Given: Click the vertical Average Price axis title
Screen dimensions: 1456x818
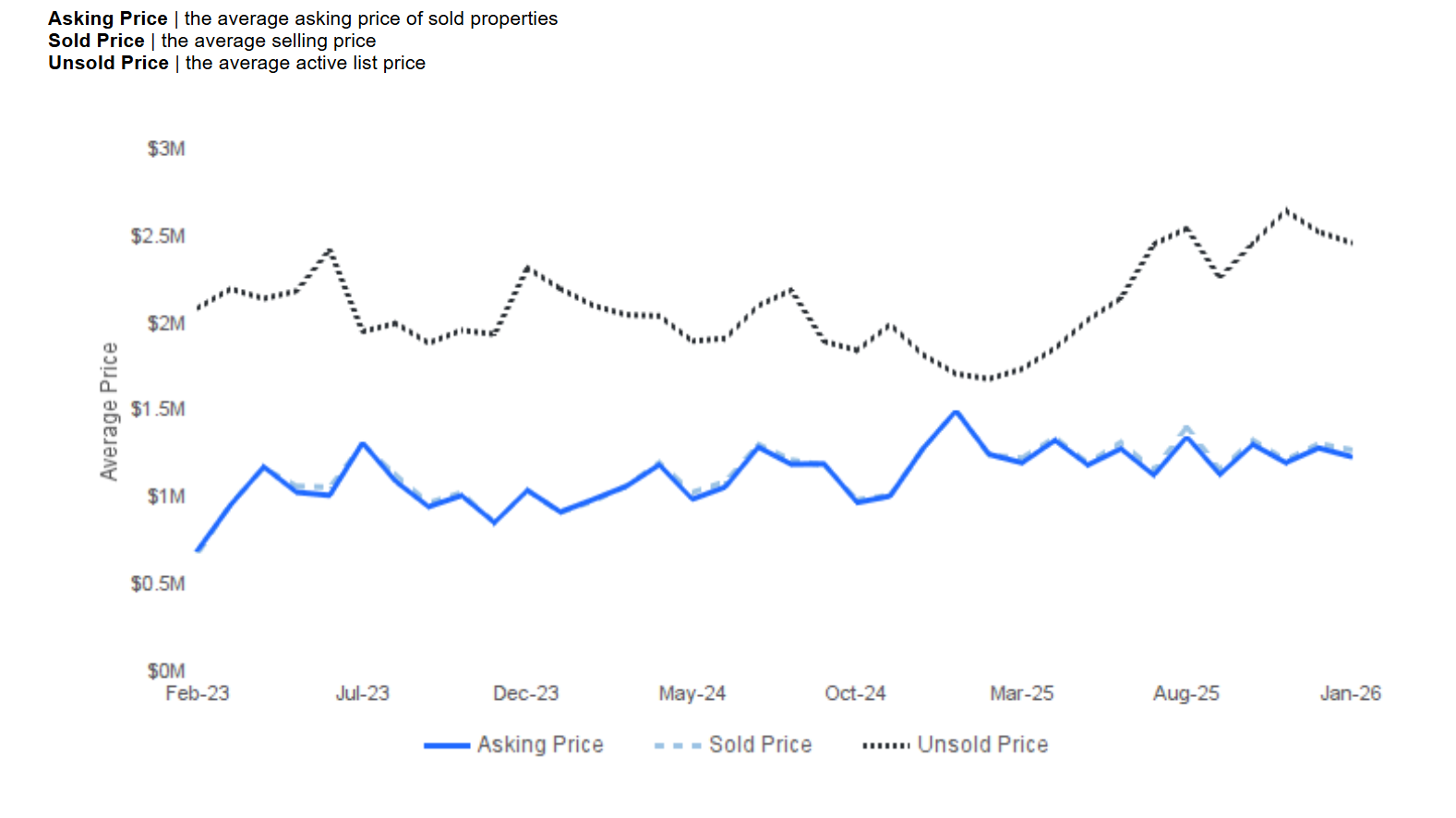Looking at the screenshot, I should coord(109,411).
